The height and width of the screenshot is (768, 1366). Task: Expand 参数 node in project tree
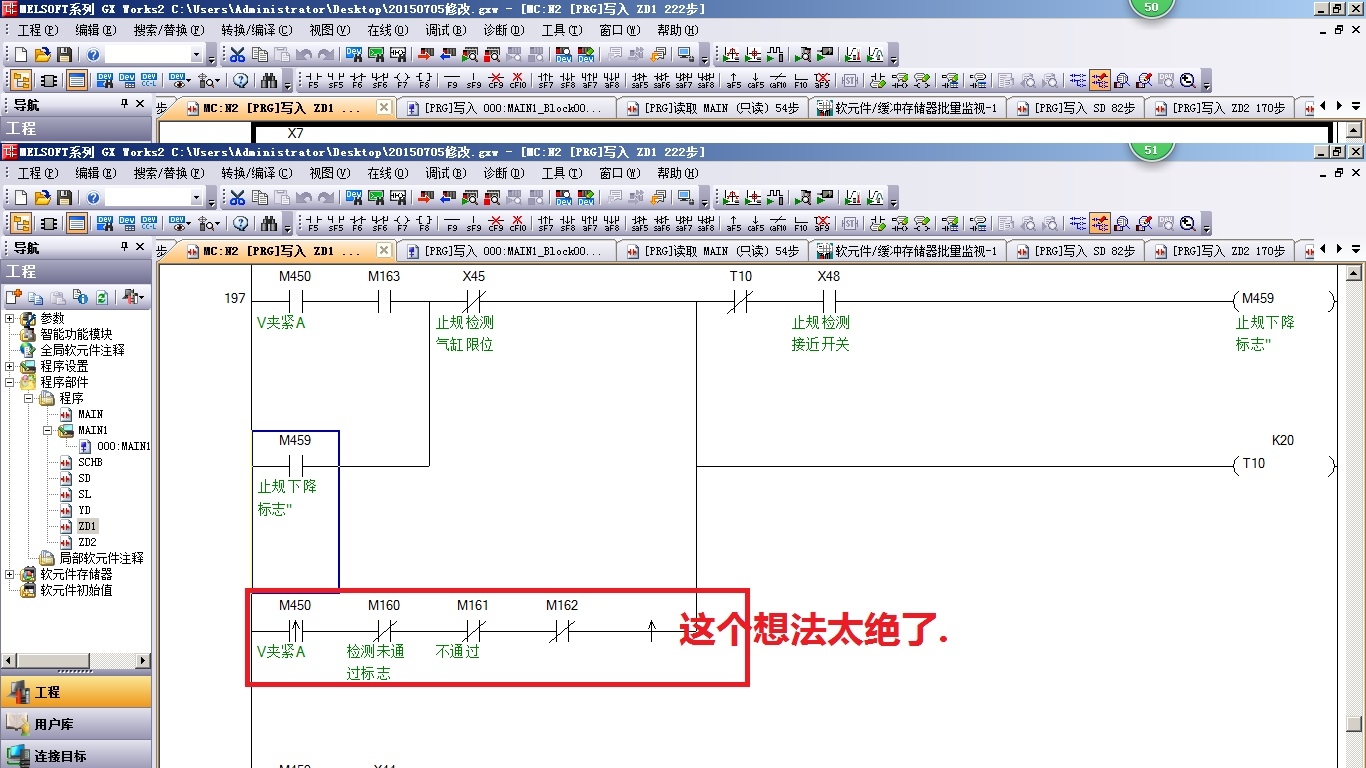[10, 319]
